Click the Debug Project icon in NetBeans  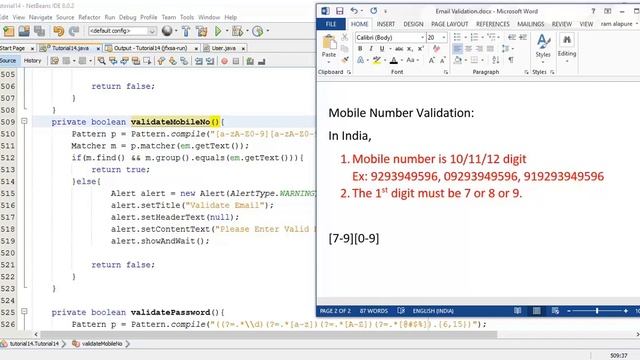237,31
